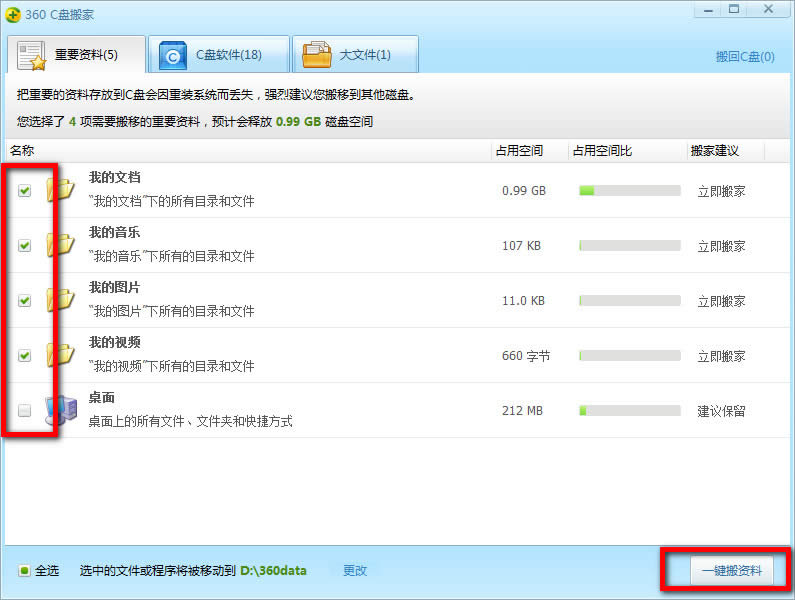The height and width of the screenshot is (600, 795).
Task: Uncheck the 我的视频 checkbox
Action: coord(25,356)
